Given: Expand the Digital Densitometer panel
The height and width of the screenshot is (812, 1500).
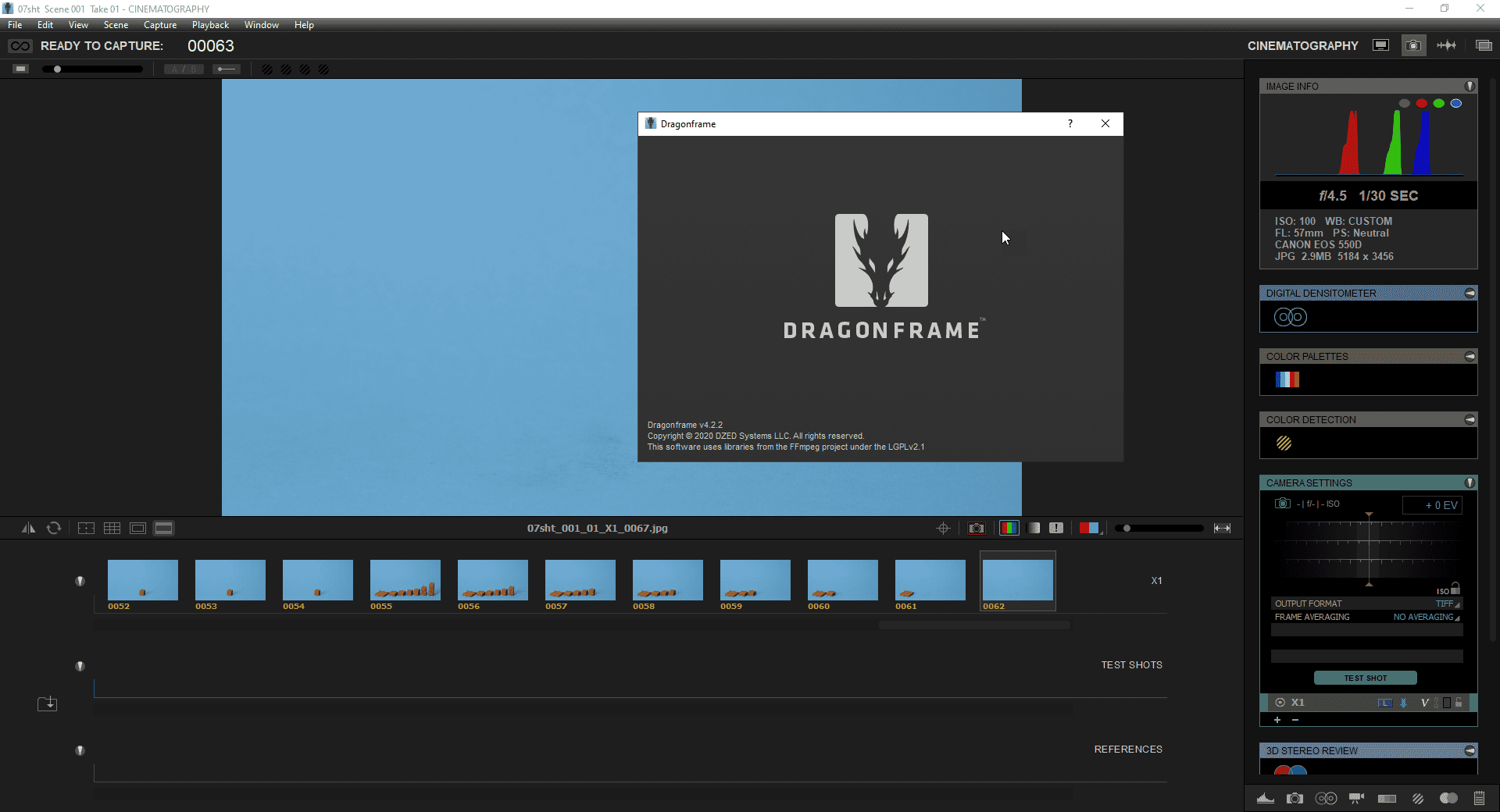Looking at the screenshot, I should (1470, 293).
